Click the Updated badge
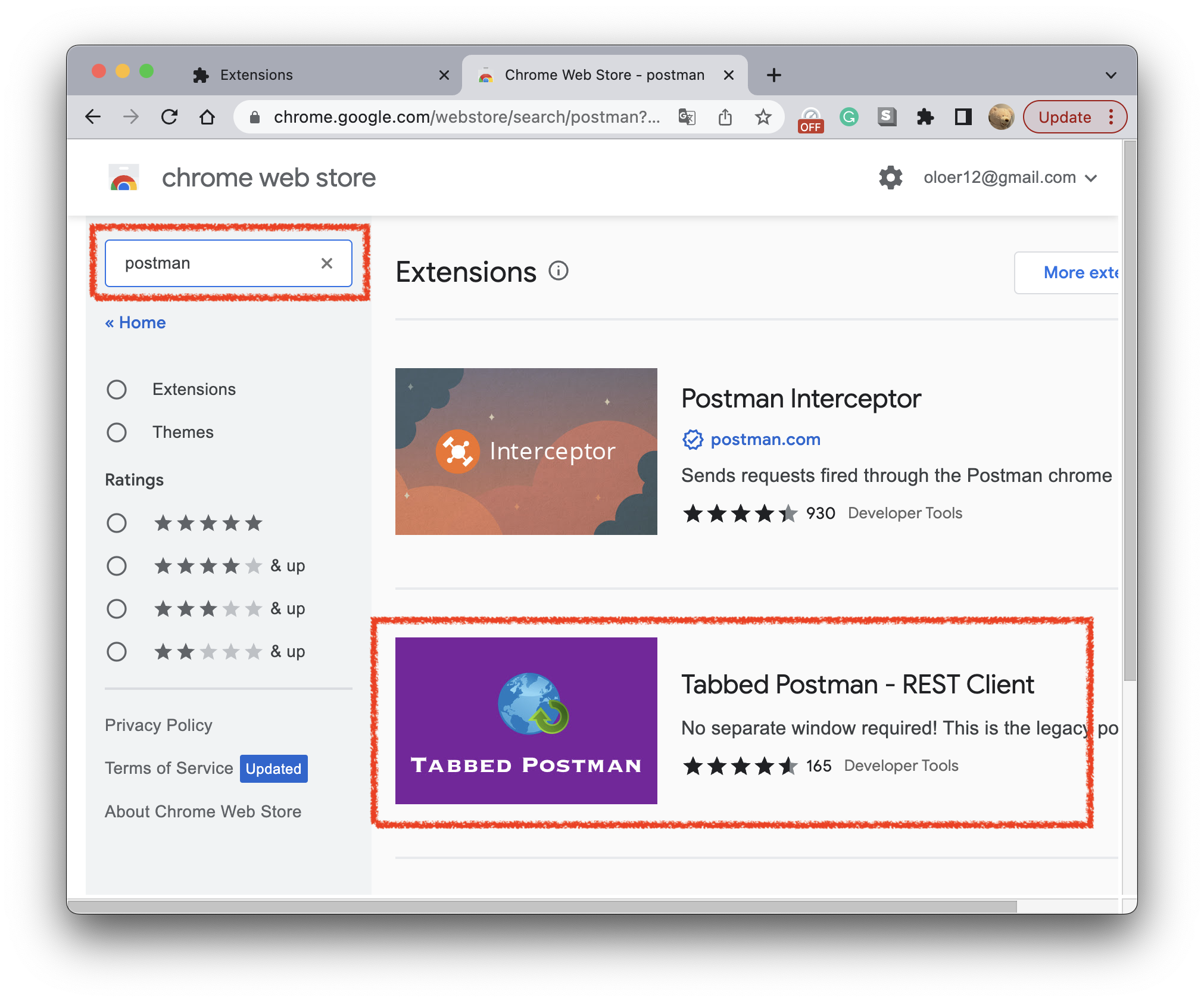Screen dimensions: 1204x1002 coord(274,768)
